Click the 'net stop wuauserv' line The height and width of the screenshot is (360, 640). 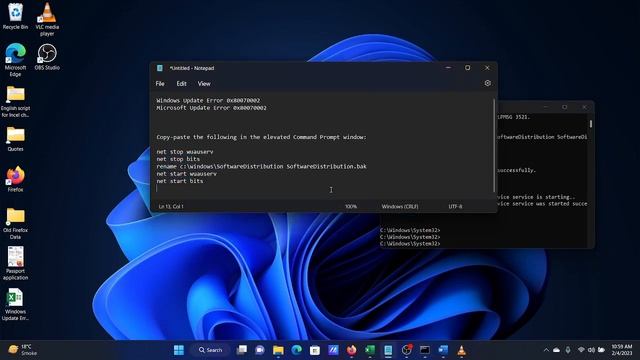pyautogui.click(x=184, y=152)
